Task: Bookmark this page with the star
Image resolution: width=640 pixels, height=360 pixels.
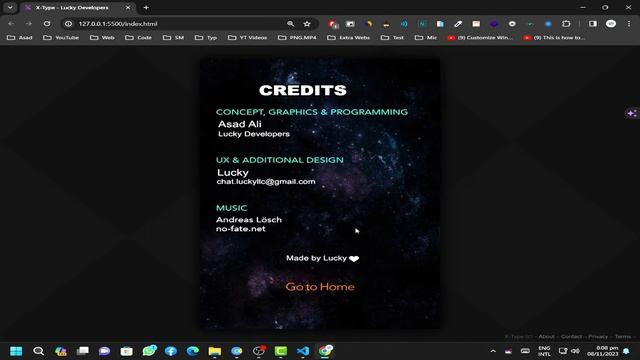Action: click(307, 24)
